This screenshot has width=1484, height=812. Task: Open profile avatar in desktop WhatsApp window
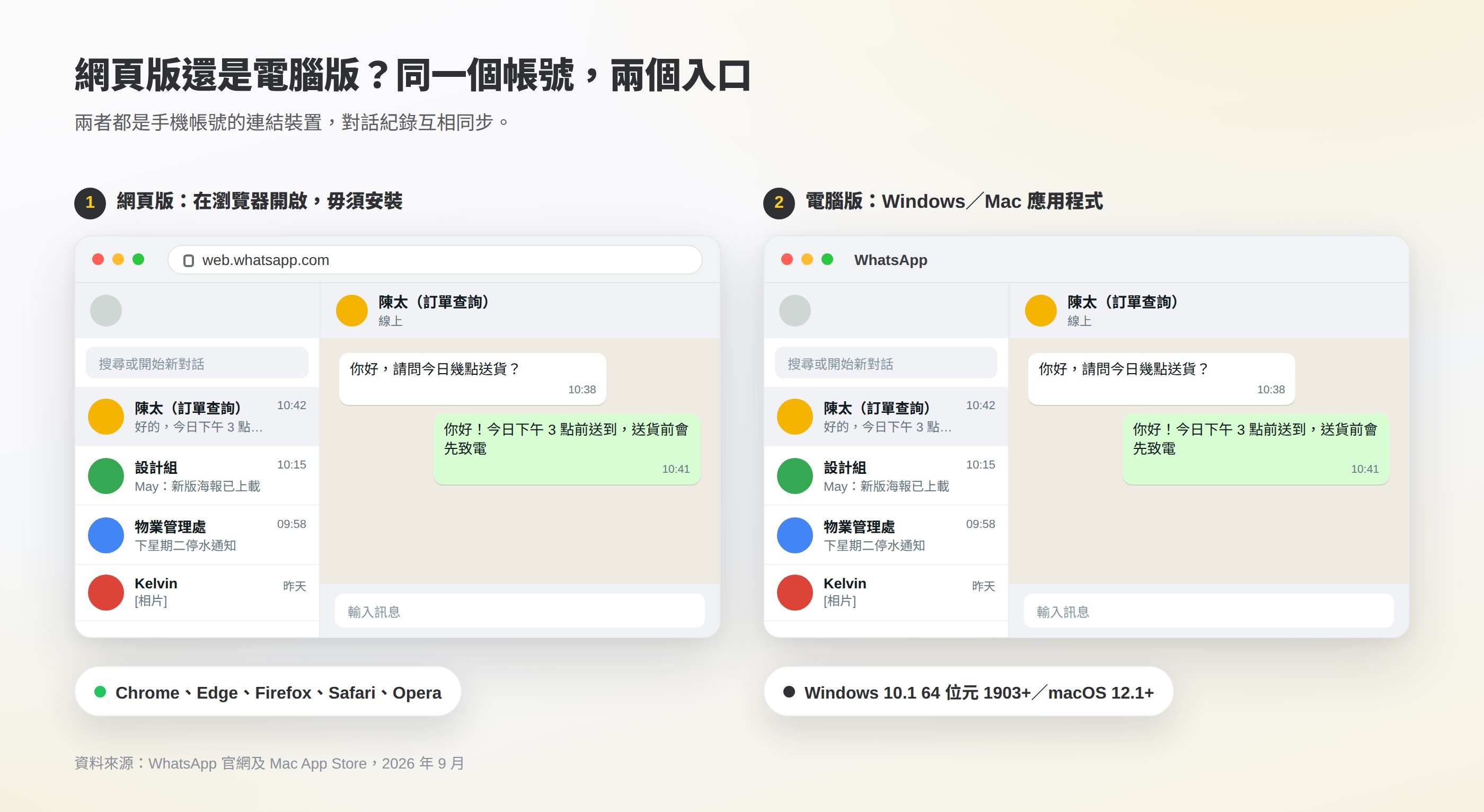tap(795, 311)
